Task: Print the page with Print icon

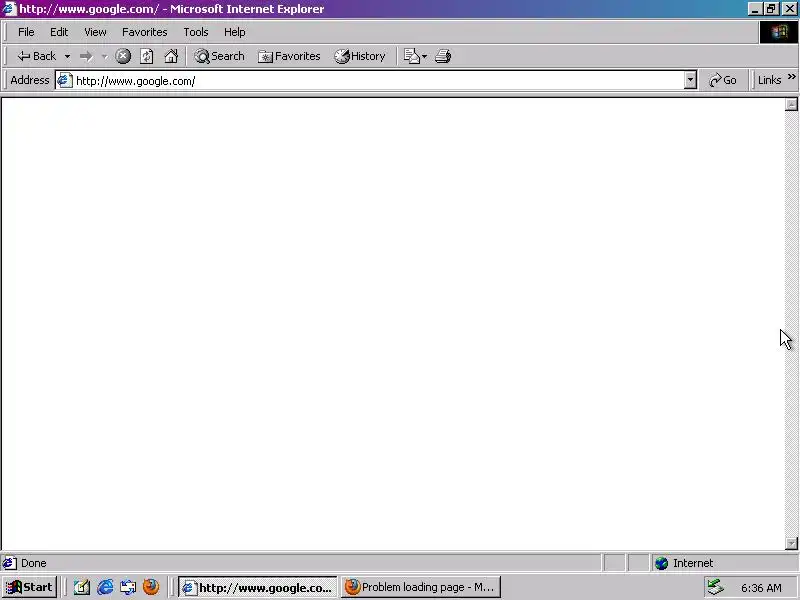Action: pos(443,56)
